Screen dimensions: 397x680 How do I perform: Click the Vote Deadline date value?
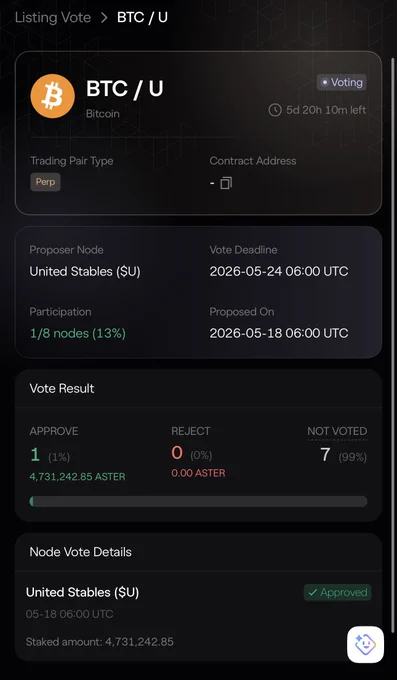(279, 271)
